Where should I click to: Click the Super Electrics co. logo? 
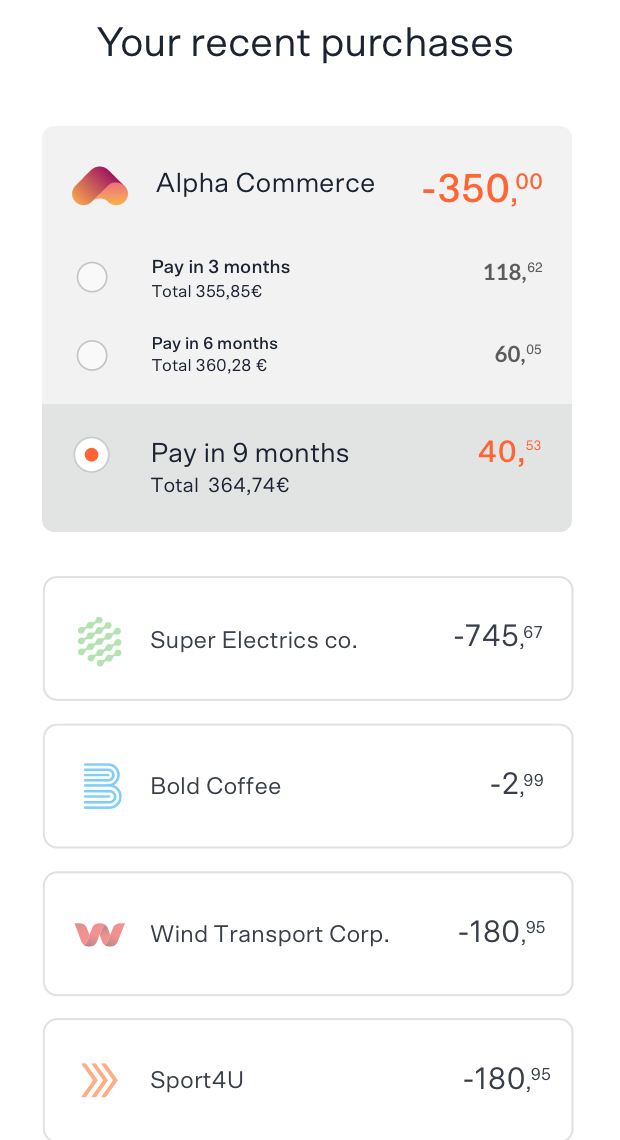tap(99, 637)
